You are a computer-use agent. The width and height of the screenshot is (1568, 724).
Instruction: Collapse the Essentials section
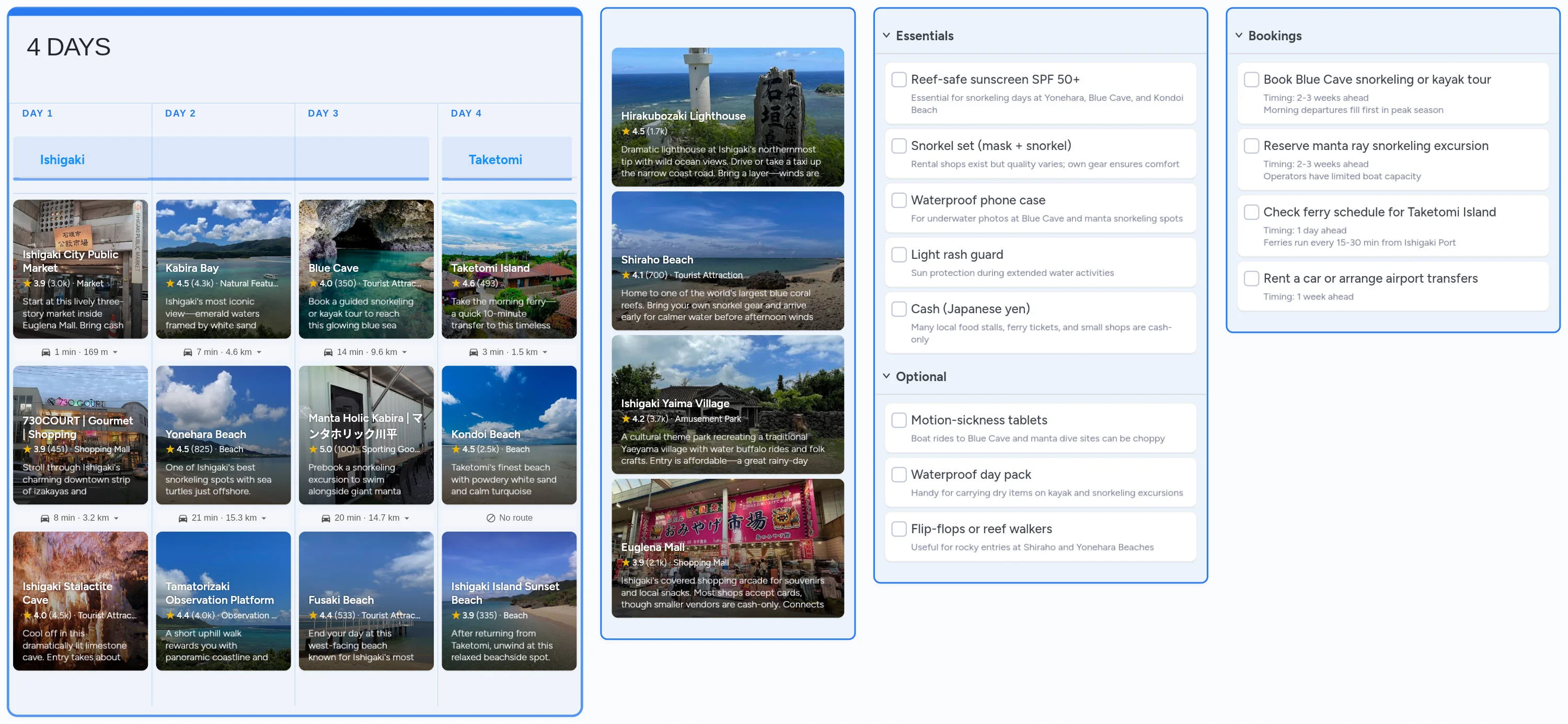[x=886, y=36]
